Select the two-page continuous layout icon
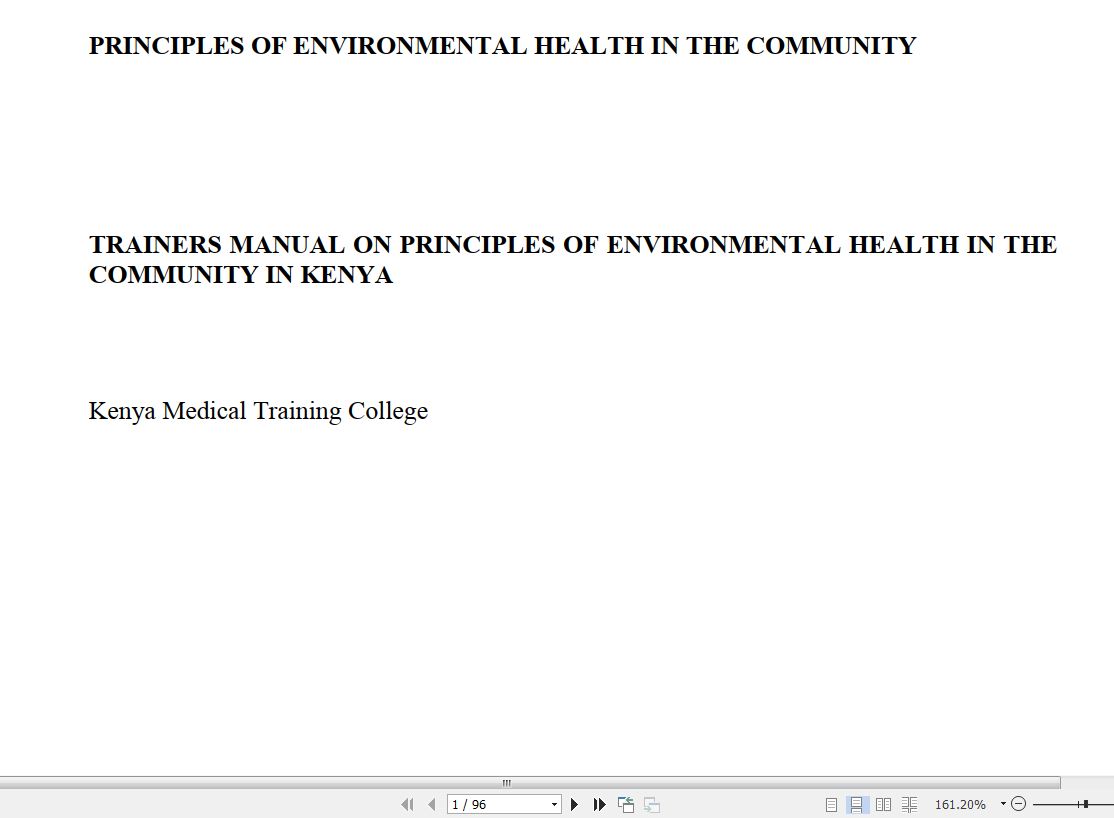The width and height of the screenshot is (1114, 818). [909, 804]
